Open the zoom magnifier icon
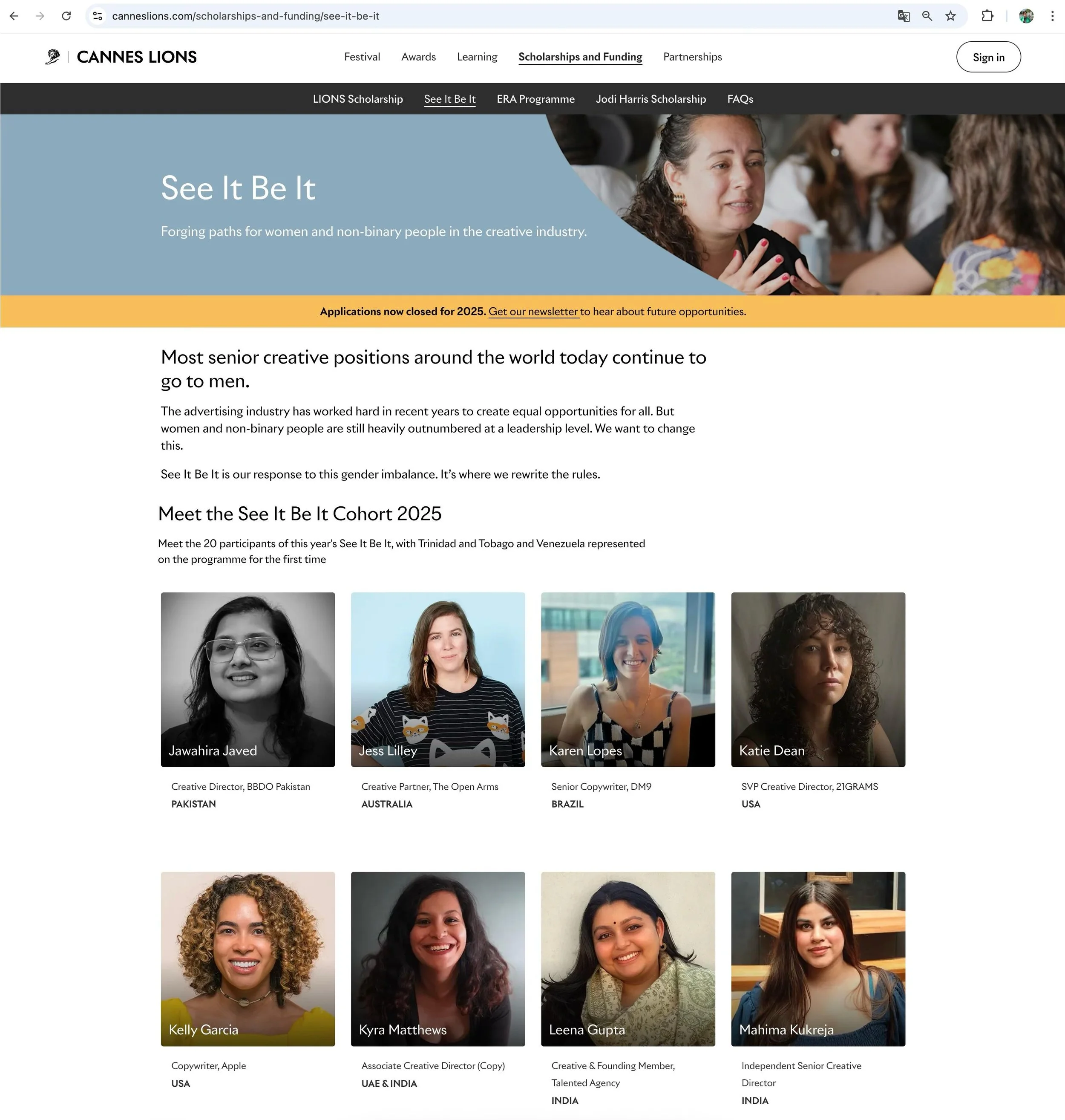Viewport: 1065px width, 1120px height. pos(927,16)
